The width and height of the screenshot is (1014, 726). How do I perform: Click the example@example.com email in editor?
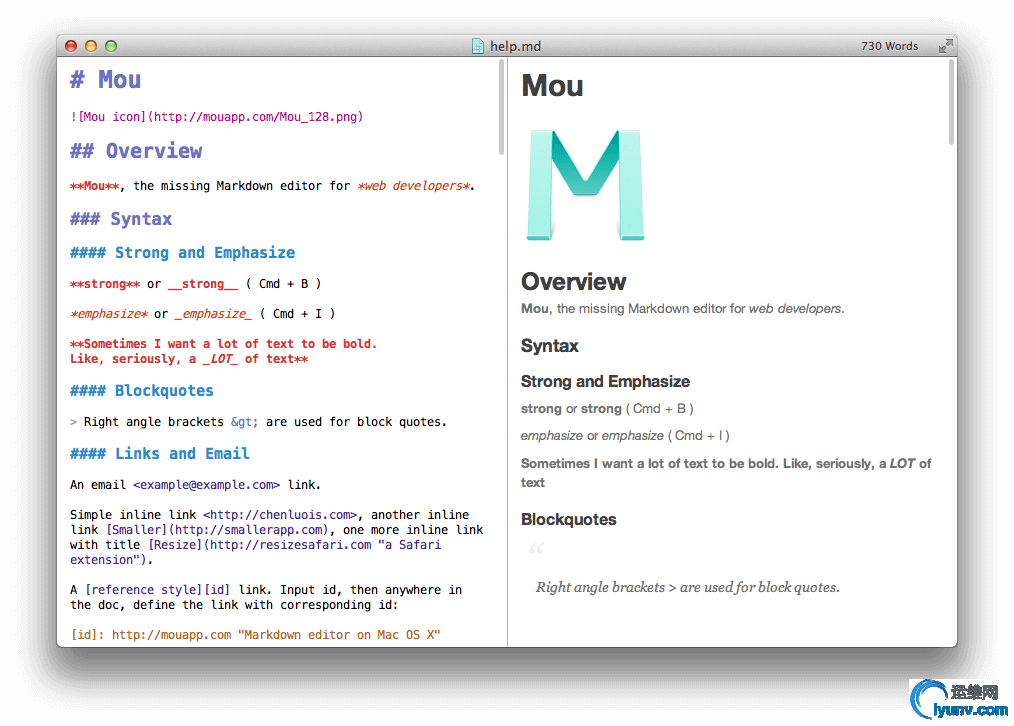tap(206, 485)
